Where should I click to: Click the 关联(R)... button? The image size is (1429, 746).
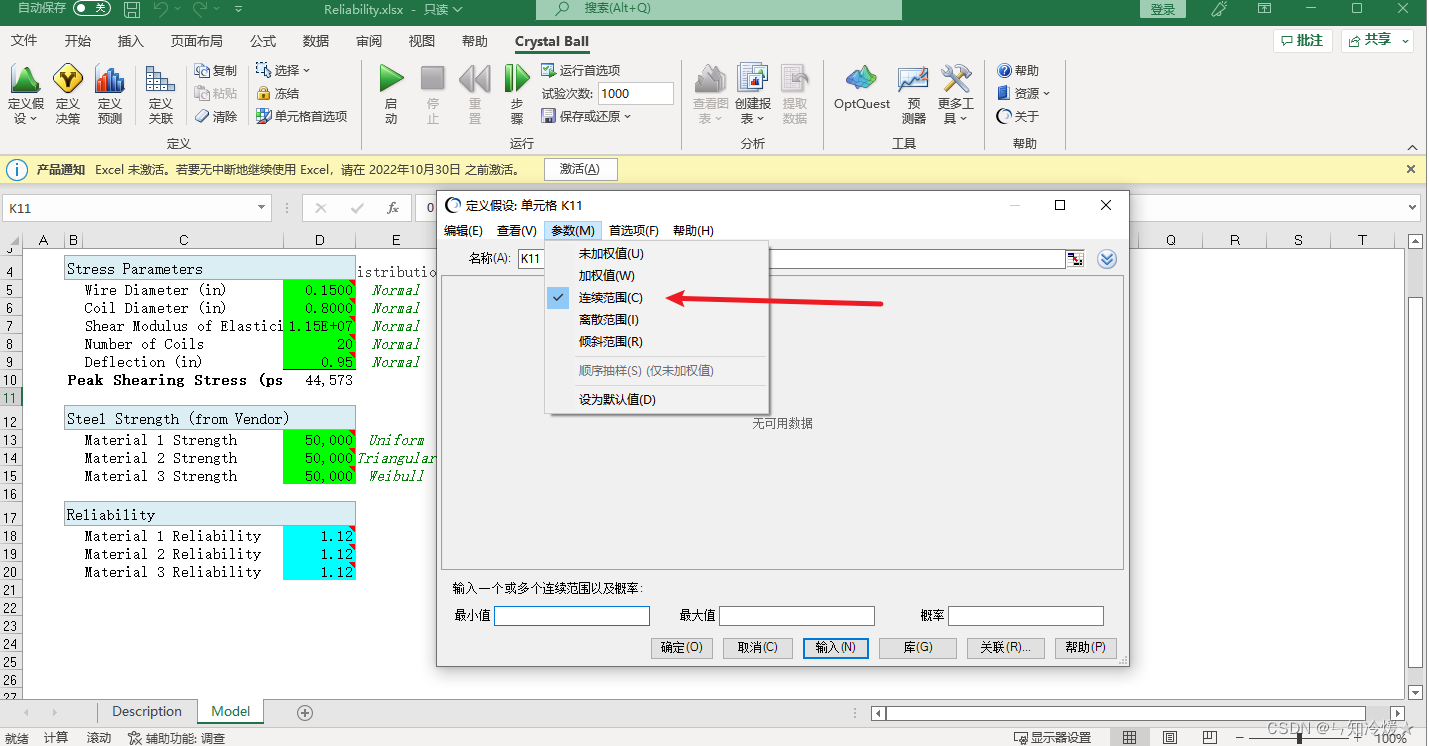click(x=1006, y=648)
